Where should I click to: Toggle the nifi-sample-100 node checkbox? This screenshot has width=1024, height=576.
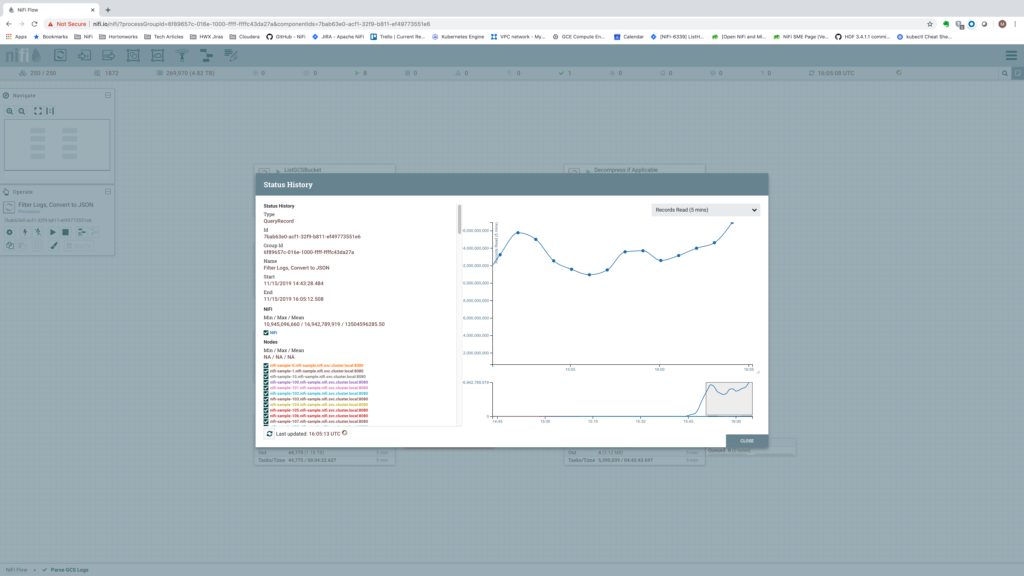coord(266,382)
